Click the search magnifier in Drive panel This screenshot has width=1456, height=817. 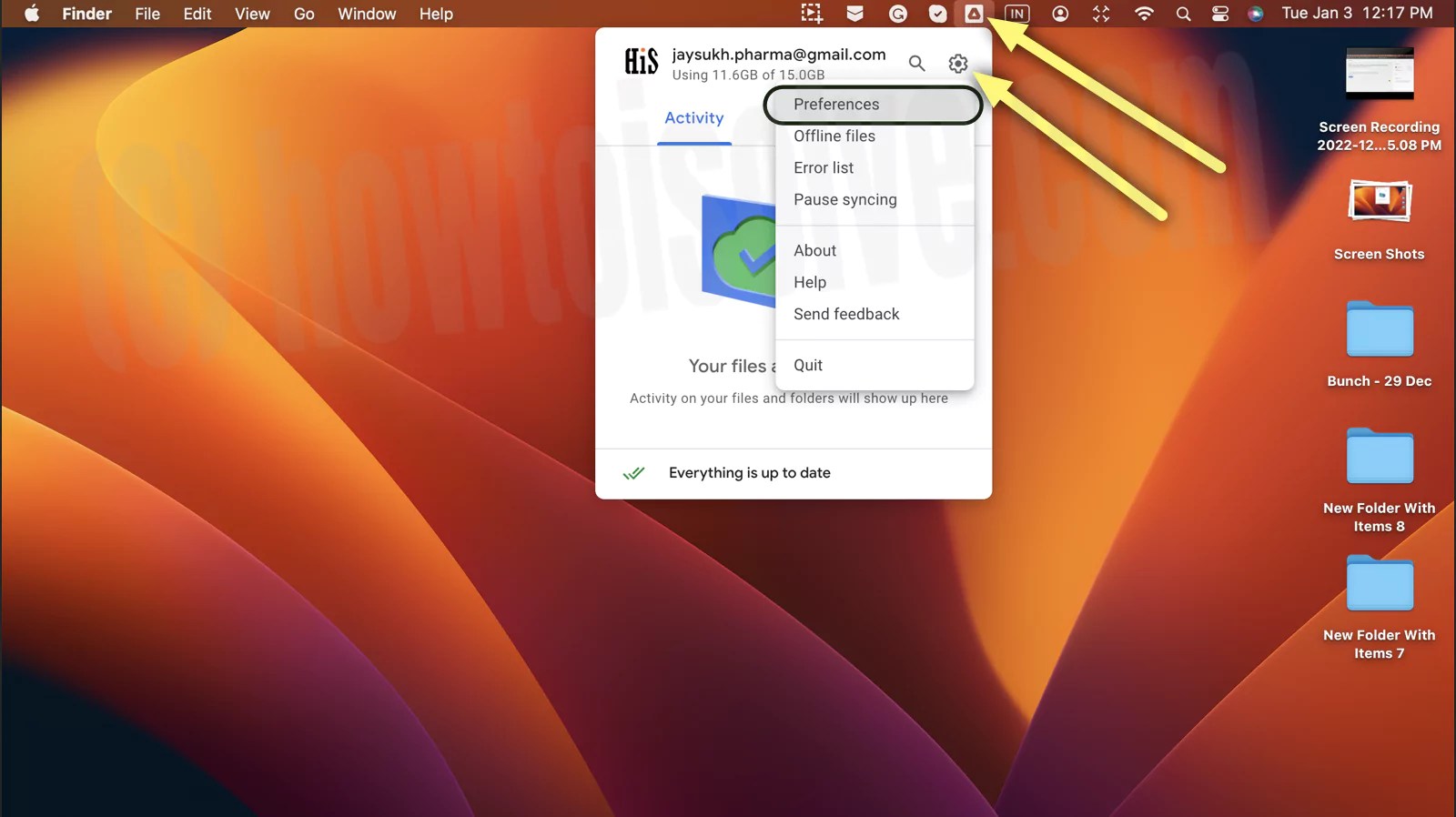click(x=917, y=64)
